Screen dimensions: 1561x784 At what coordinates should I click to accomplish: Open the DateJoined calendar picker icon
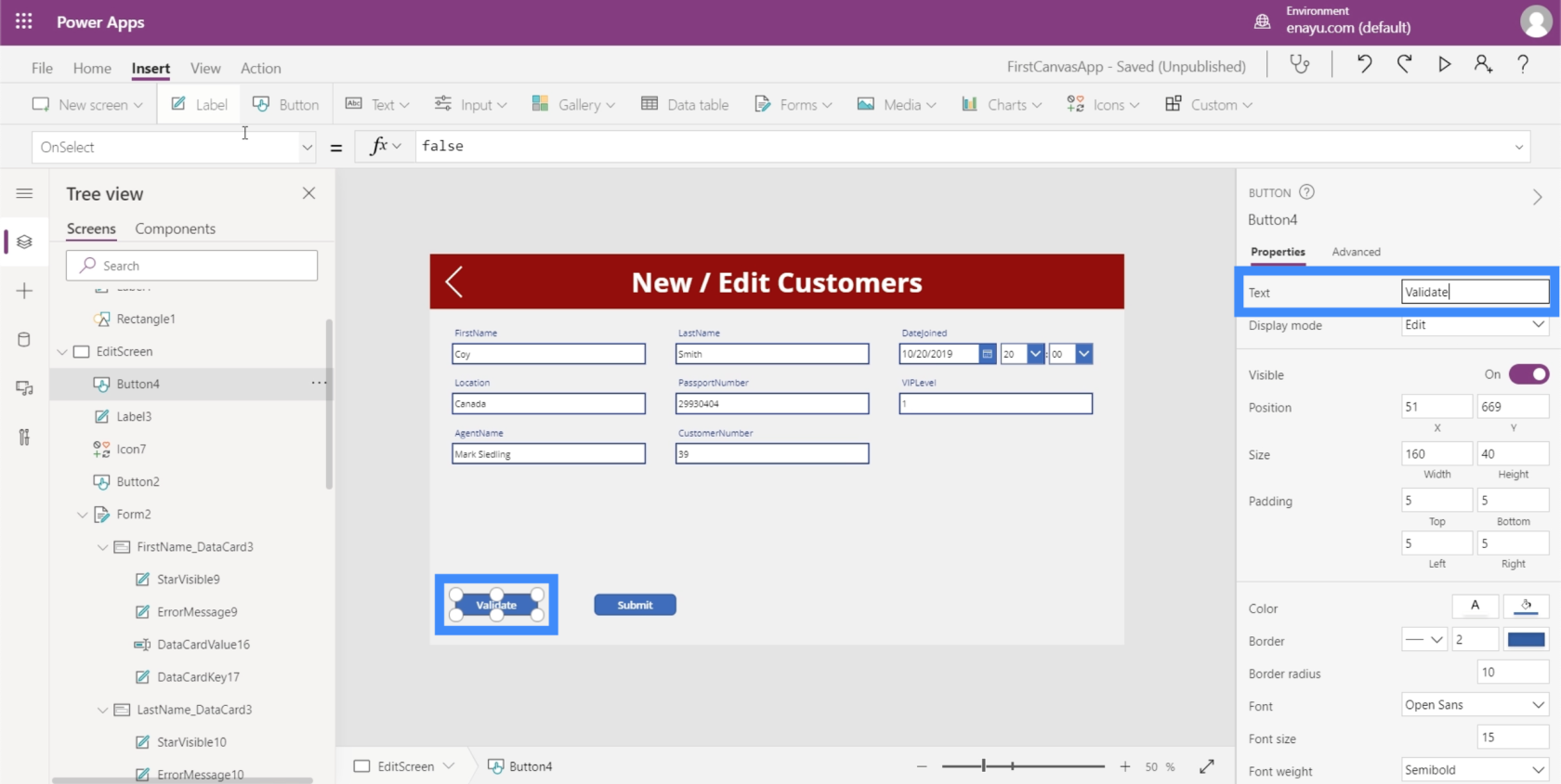pos(987,354)
